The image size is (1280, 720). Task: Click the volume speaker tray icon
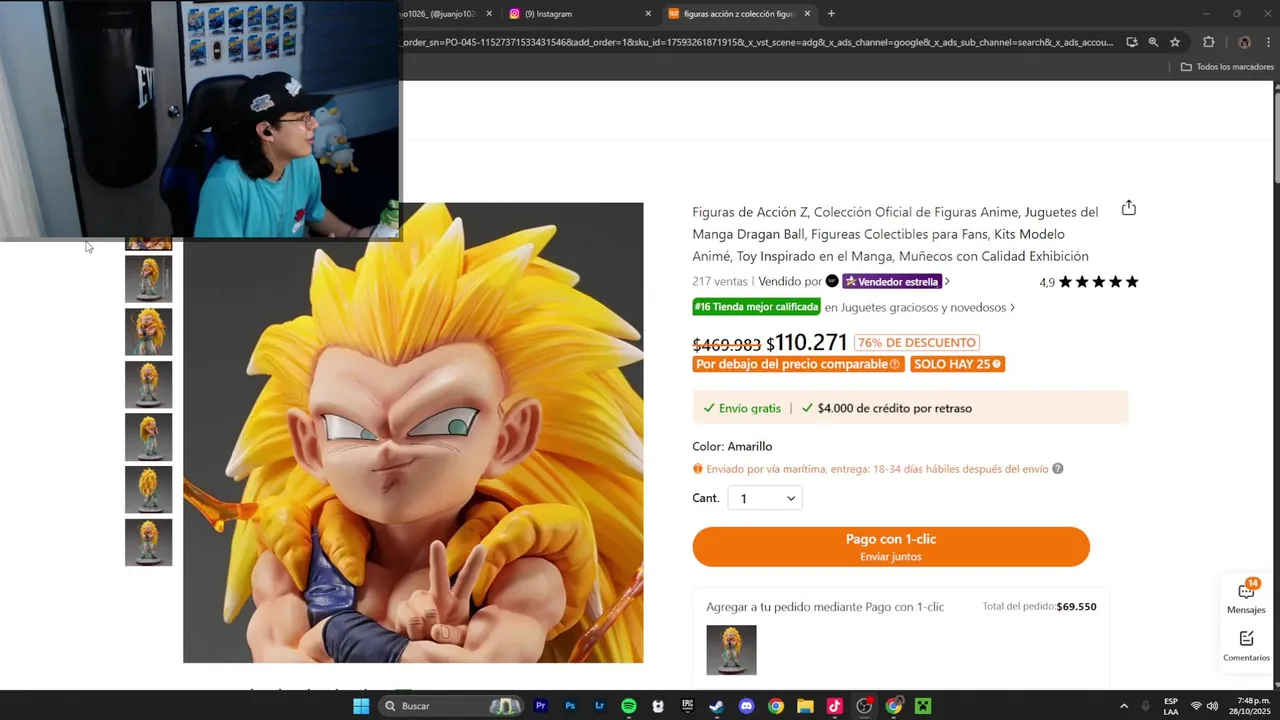(1212, 706)
